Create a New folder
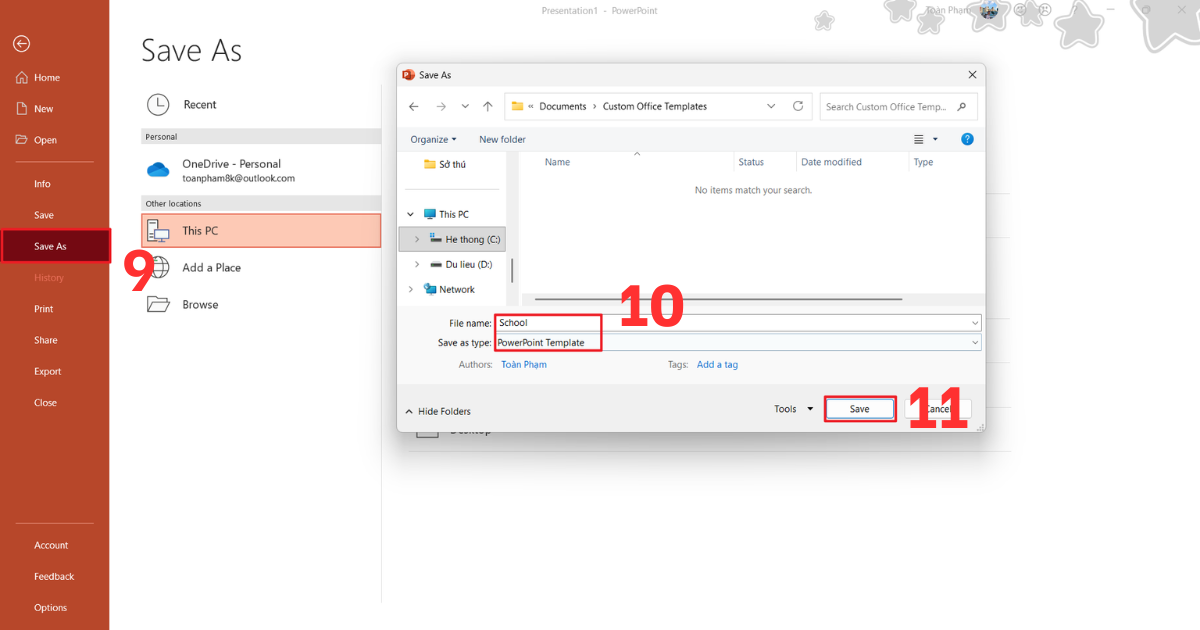 502,140
